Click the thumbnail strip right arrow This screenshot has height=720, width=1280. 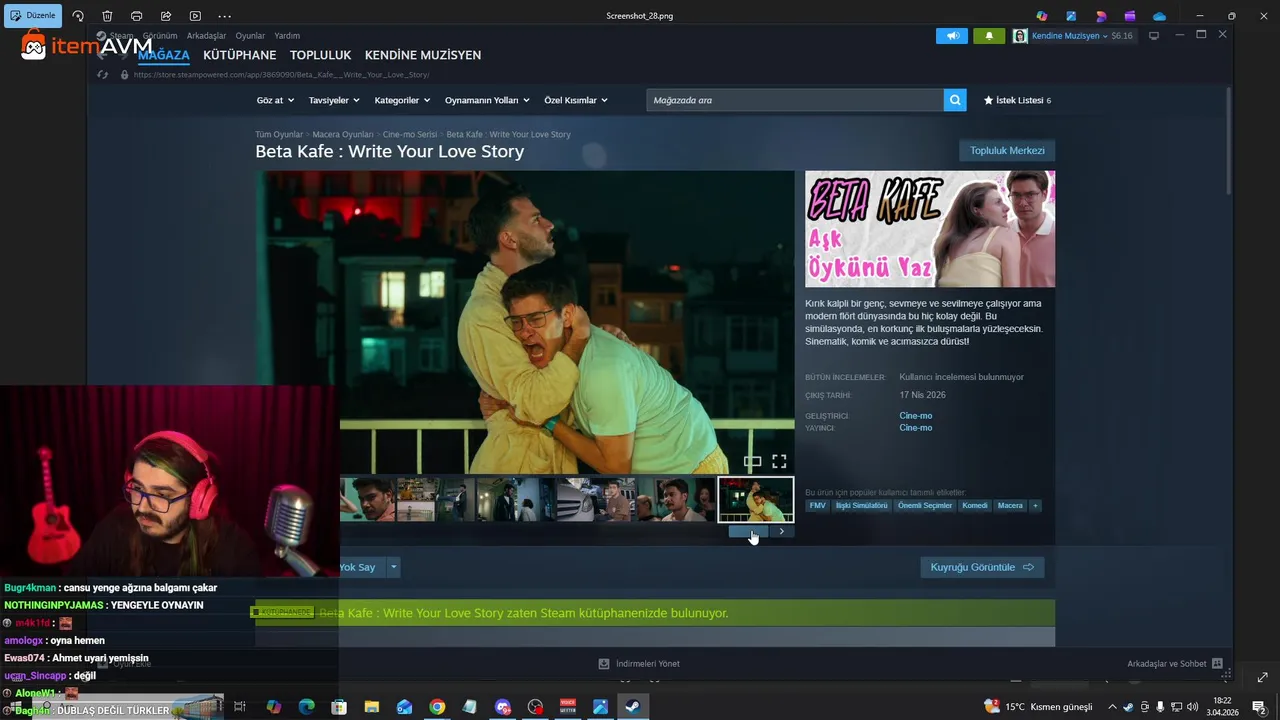(x=782, y=532)
